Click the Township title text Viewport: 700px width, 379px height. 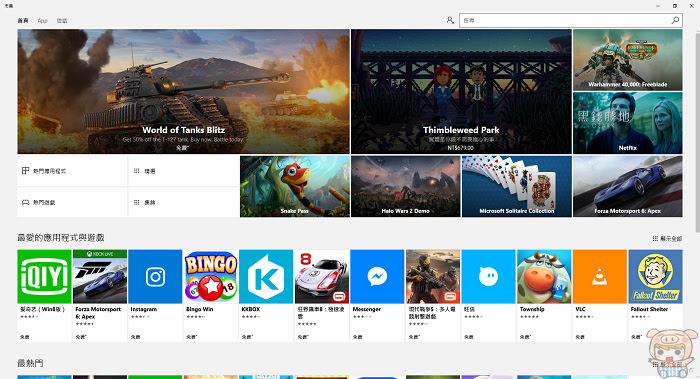pos(532,309)
